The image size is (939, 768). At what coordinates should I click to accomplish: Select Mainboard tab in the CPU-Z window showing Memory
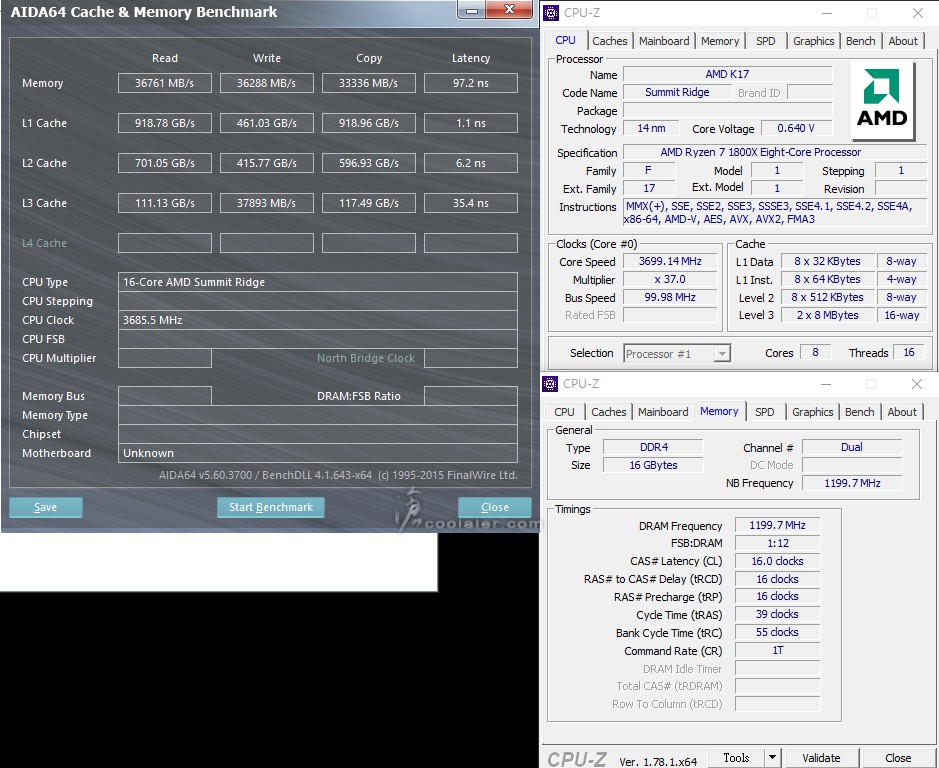662,412
